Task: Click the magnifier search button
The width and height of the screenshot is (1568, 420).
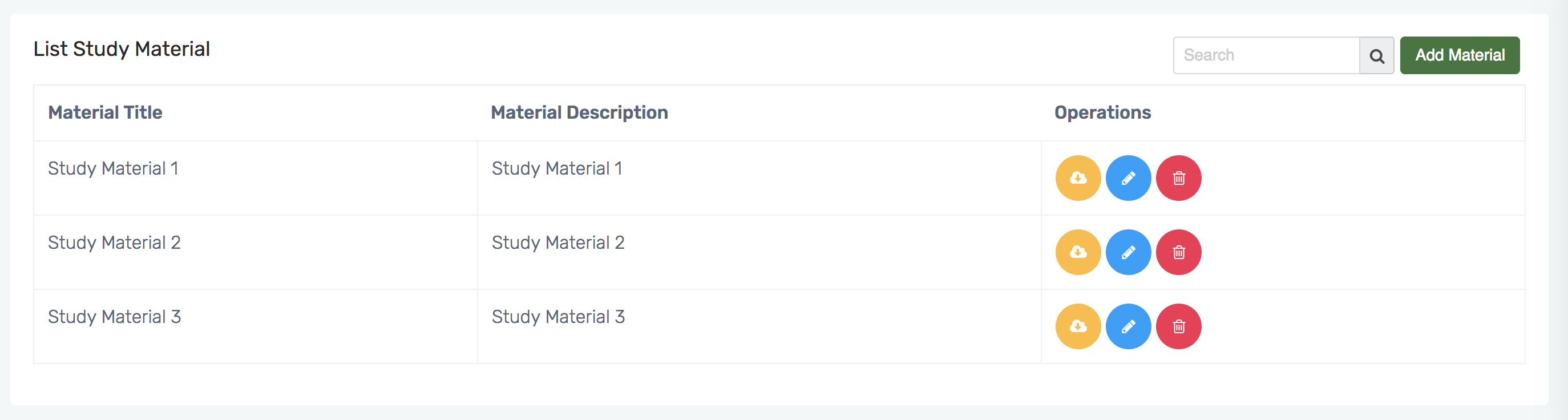Action: tap(1376, 55)
